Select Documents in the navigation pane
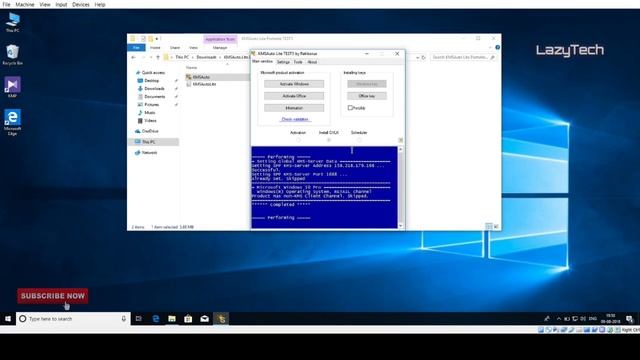640x360 pixels. tap(155, 97)
